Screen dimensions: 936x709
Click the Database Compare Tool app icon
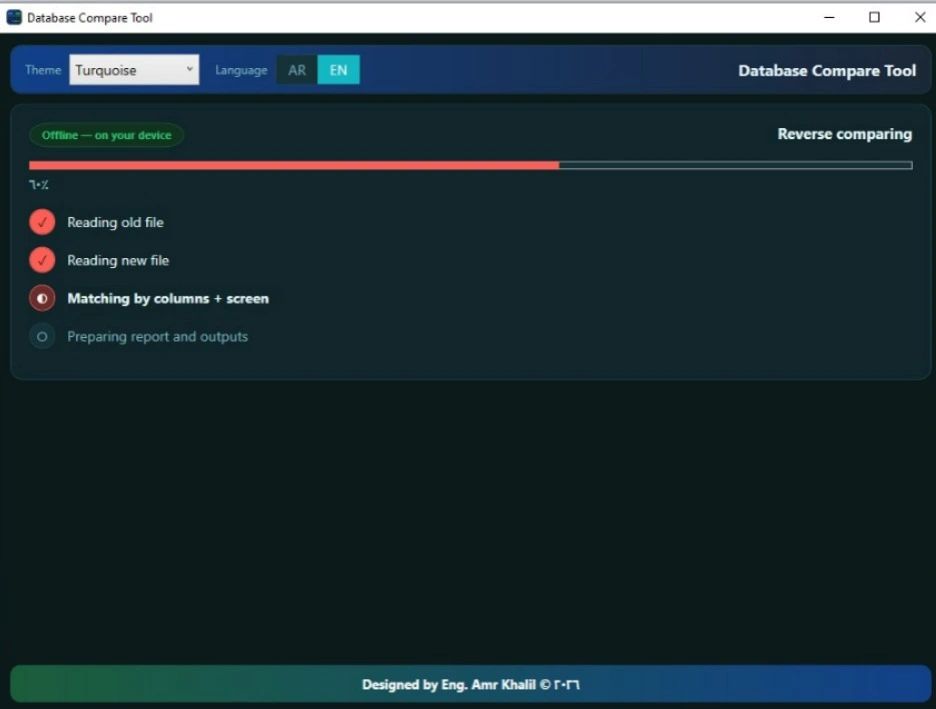[14, 17]
